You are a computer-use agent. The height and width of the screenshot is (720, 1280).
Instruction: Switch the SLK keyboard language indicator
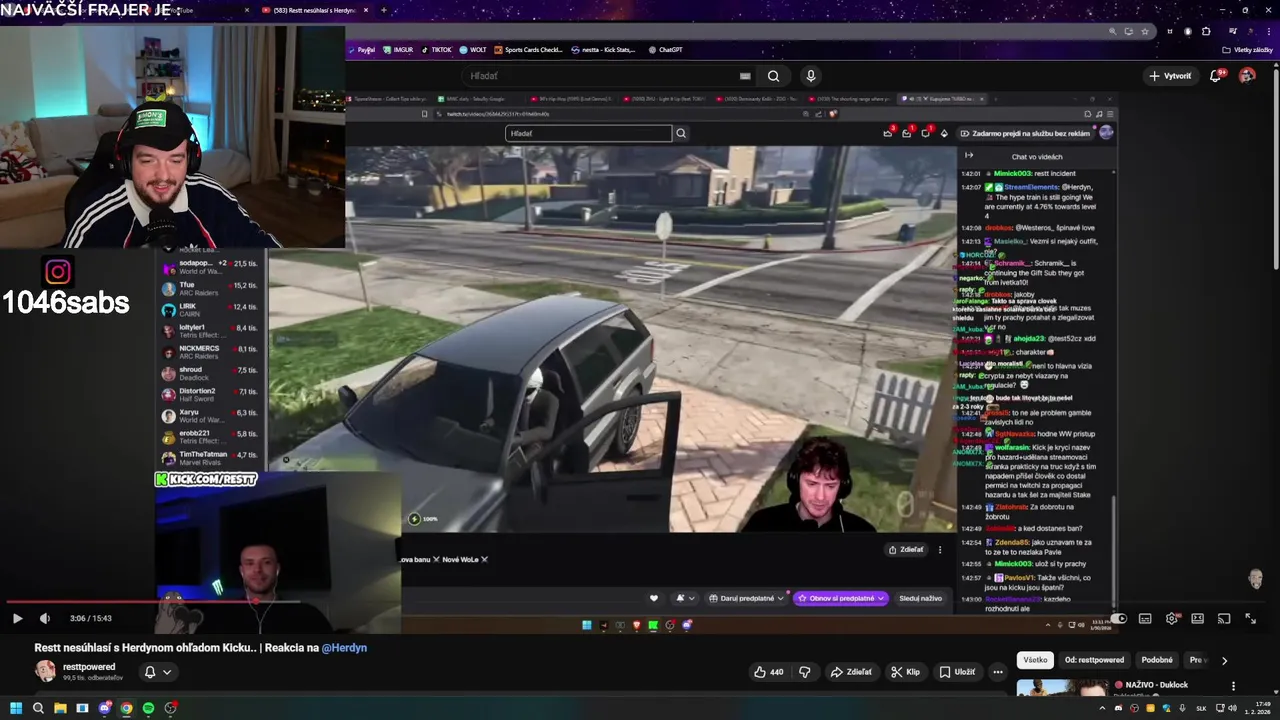(x=1201, y=708)
